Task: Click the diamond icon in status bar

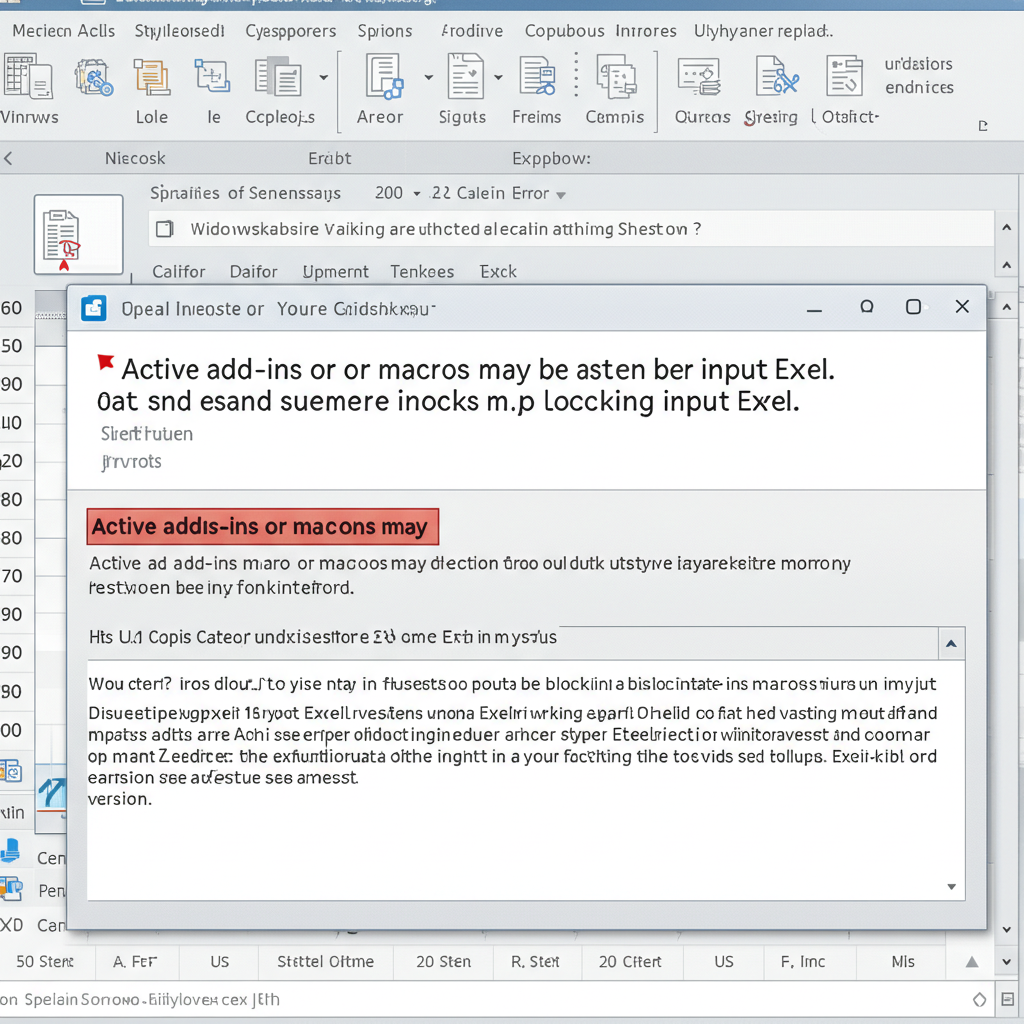Action: pos(979,1000)
